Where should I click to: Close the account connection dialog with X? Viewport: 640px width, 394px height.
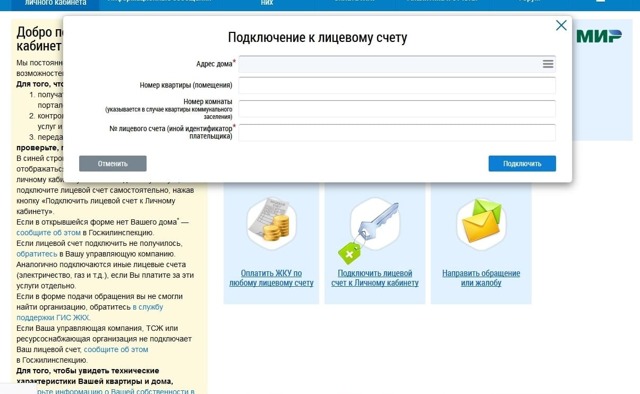(x=561, y=25)
